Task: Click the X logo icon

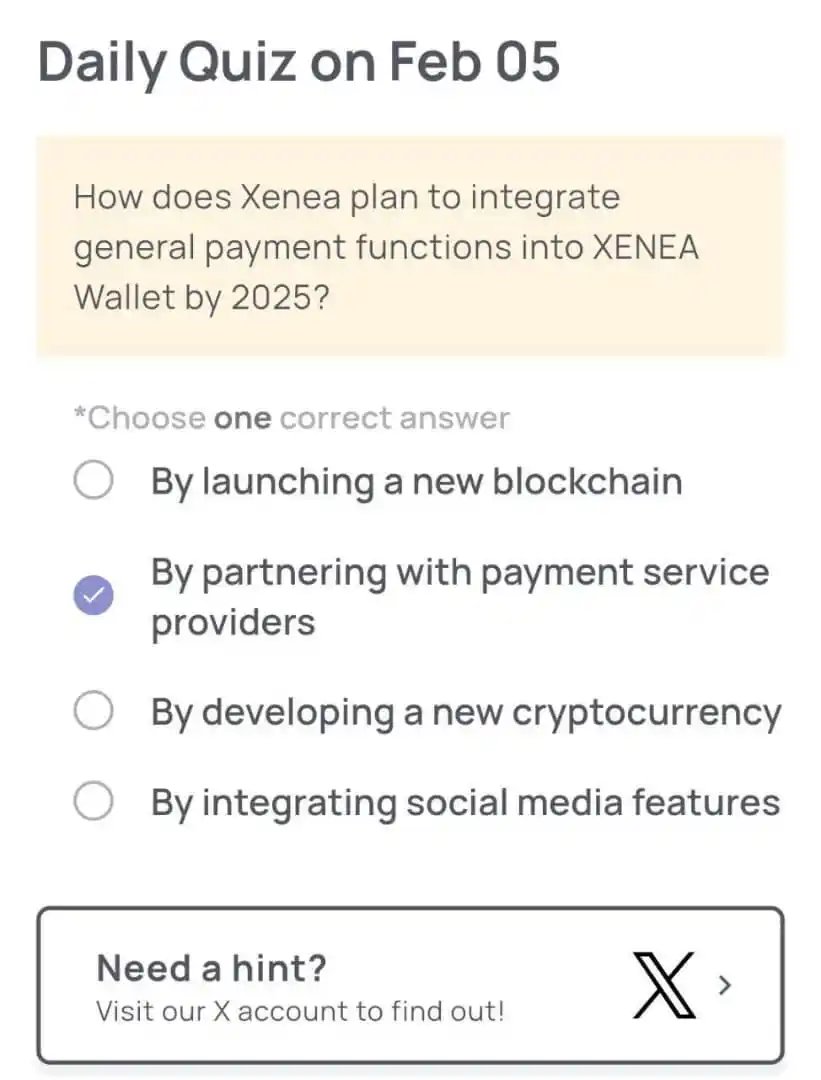Action: coord(664,986)
